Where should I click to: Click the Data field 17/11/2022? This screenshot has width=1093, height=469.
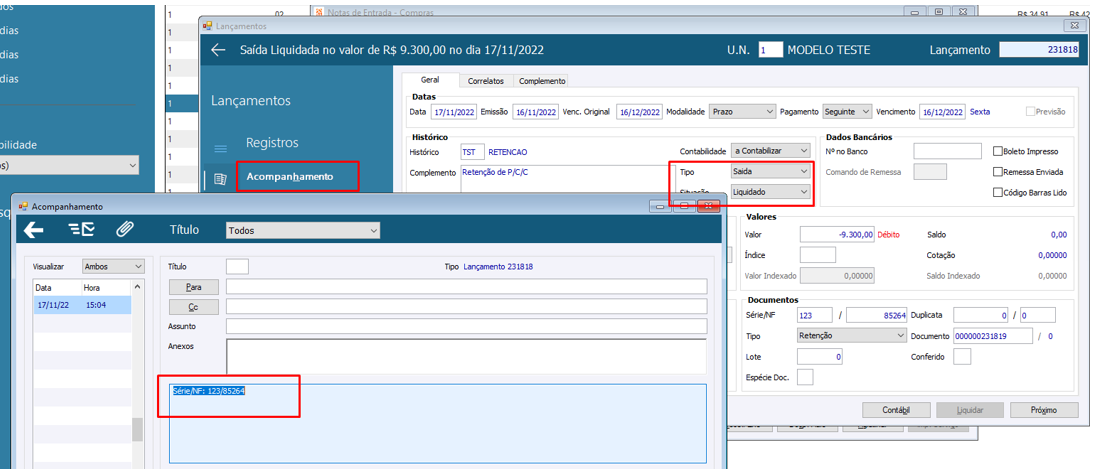click(453, 112)
